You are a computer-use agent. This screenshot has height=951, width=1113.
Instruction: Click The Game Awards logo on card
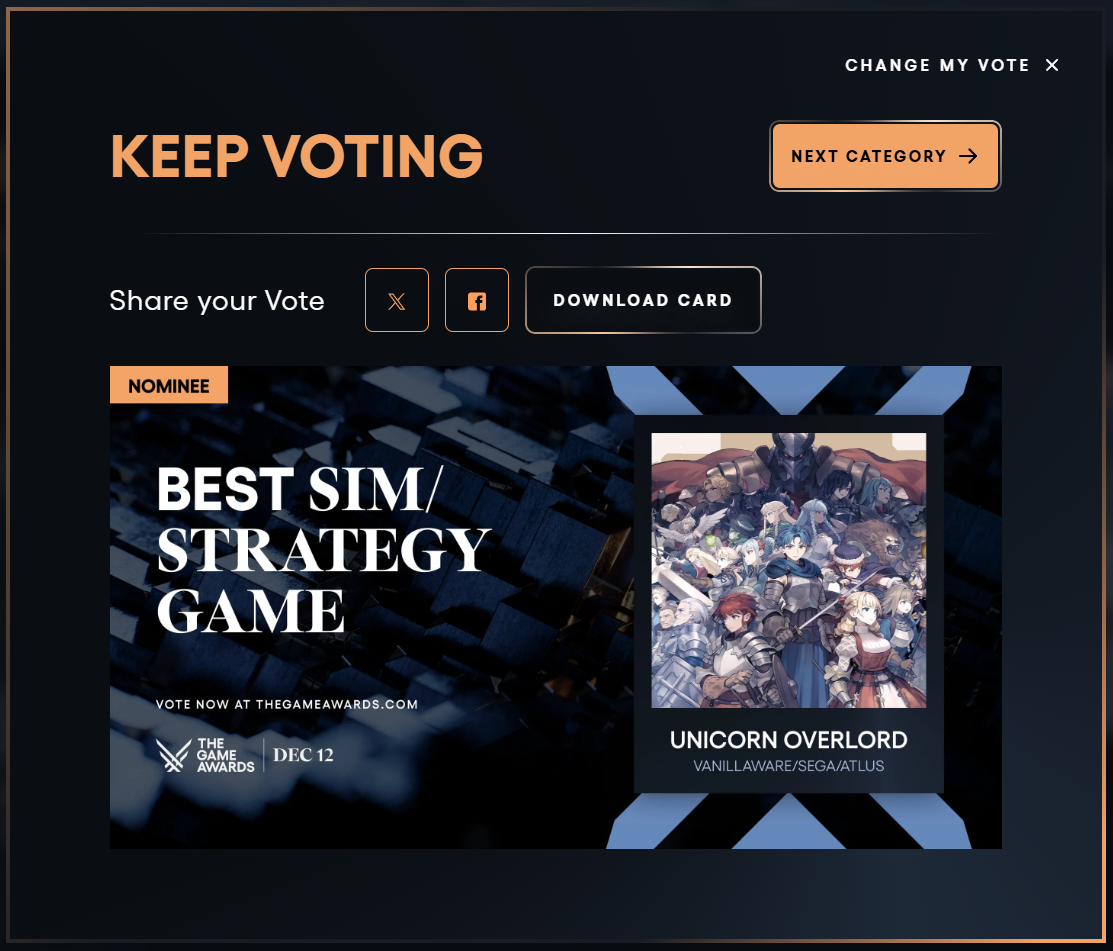point(205,755)
